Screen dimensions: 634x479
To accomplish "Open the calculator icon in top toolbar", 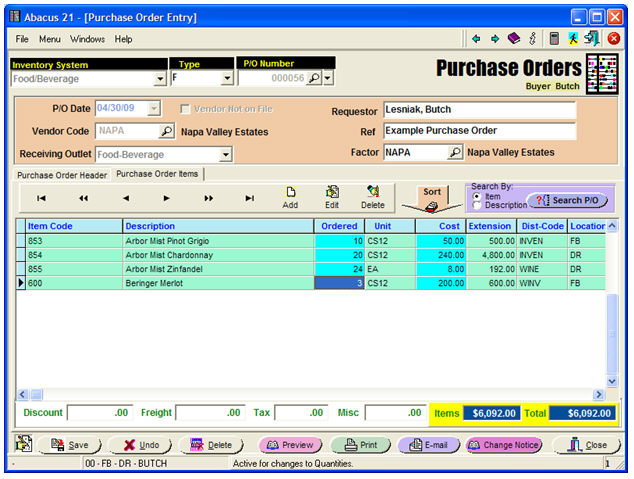I will pos(553,38).
